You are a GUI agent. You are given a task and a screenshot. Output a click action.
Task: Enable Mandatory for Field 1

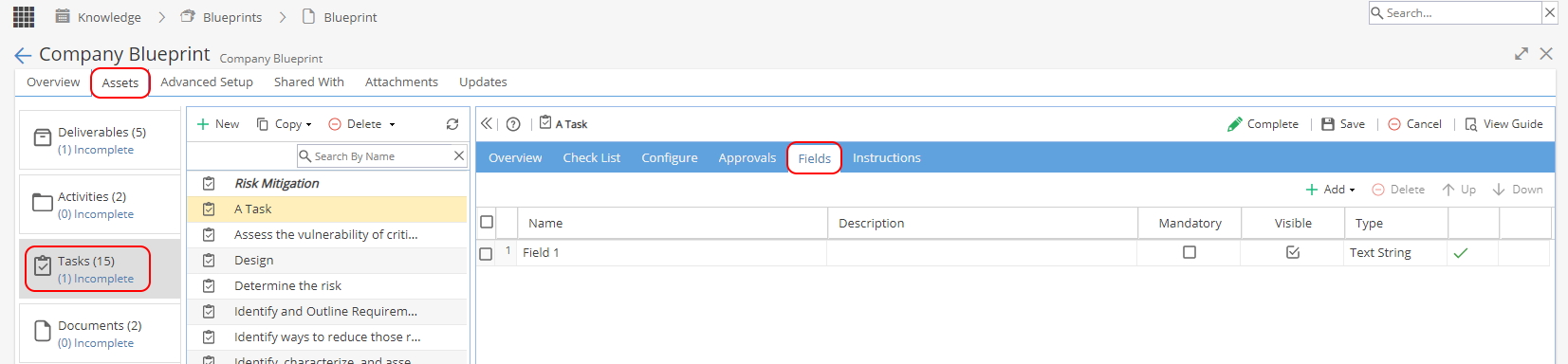(1190, 252)
